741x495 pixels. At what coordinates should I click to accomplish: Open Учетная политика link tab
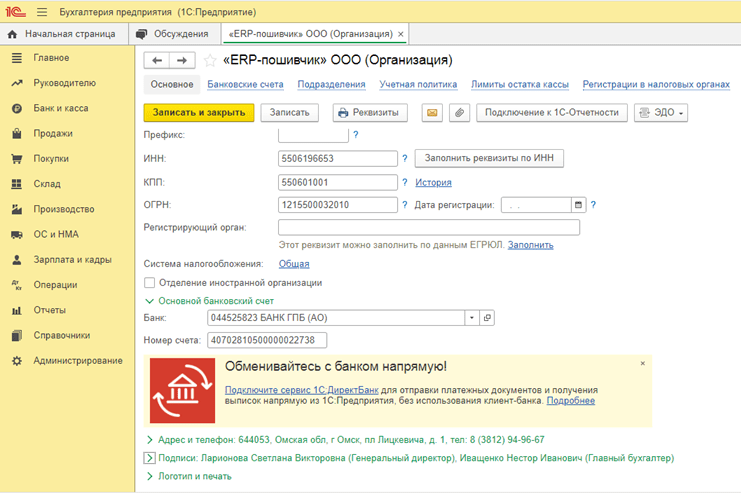(418, 84)
